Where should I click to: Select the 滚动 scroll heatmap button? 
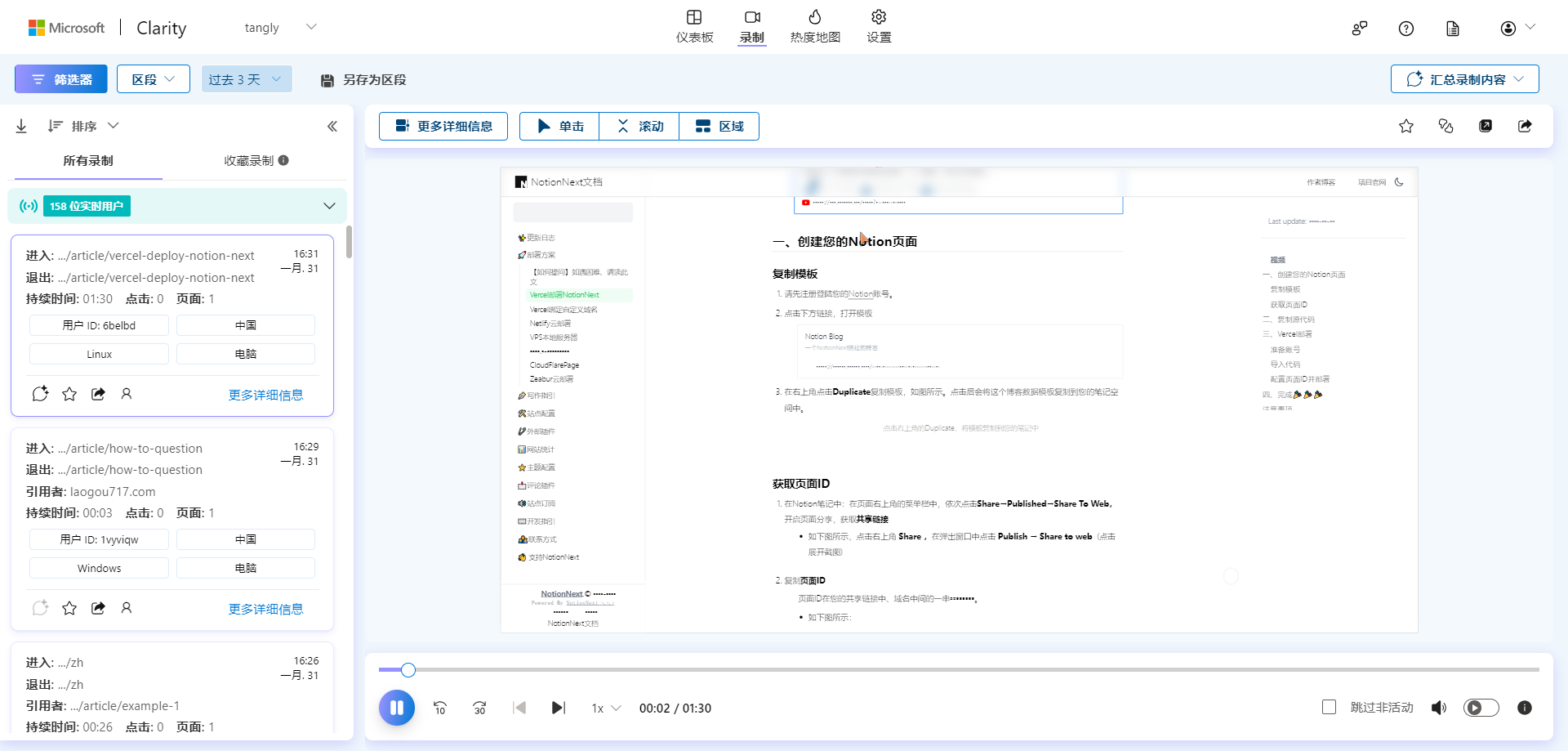[x=639, y=126]
